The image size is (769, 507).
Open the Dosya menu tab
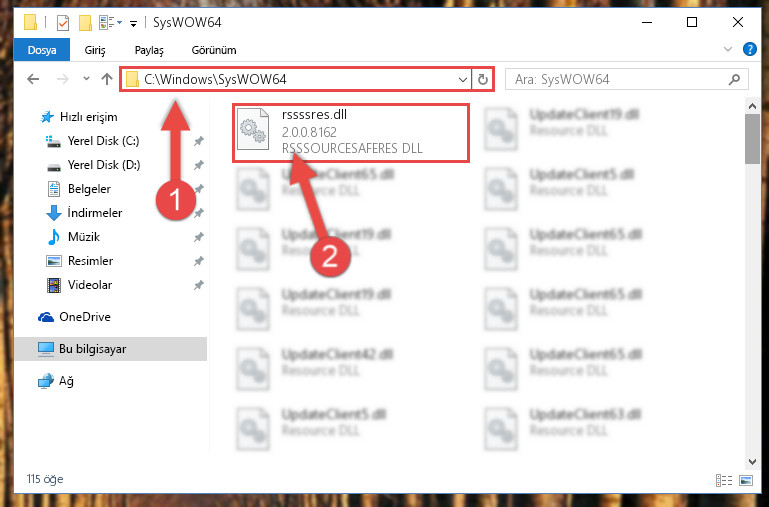pyautogui.click(x=42, y=50)
